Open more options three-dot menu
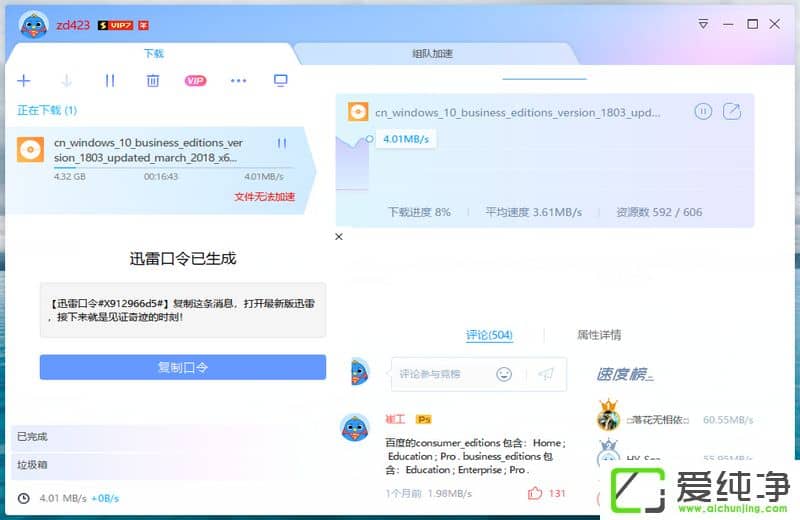Viewport: 800px width, 520px height. pos(238,81)
